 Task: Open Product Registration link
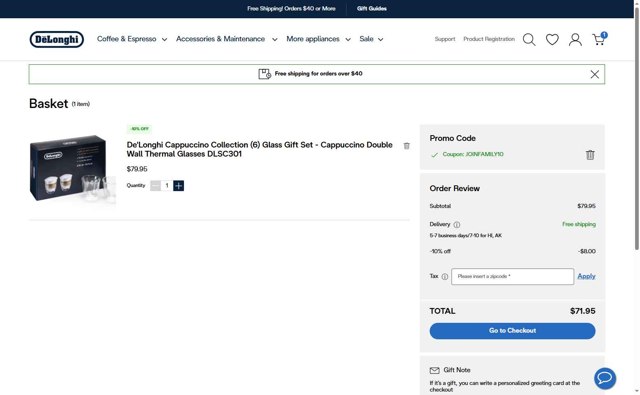click(x=489, y=39)
